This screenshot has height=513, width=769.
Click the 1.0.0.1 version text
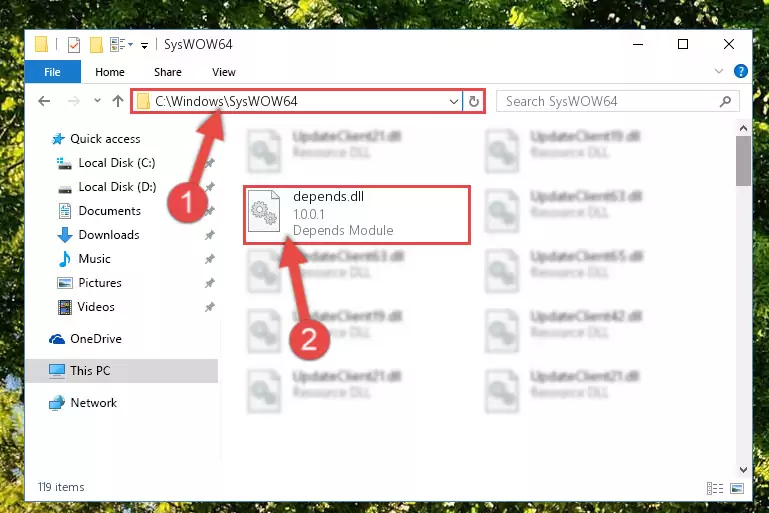(308, 214)
